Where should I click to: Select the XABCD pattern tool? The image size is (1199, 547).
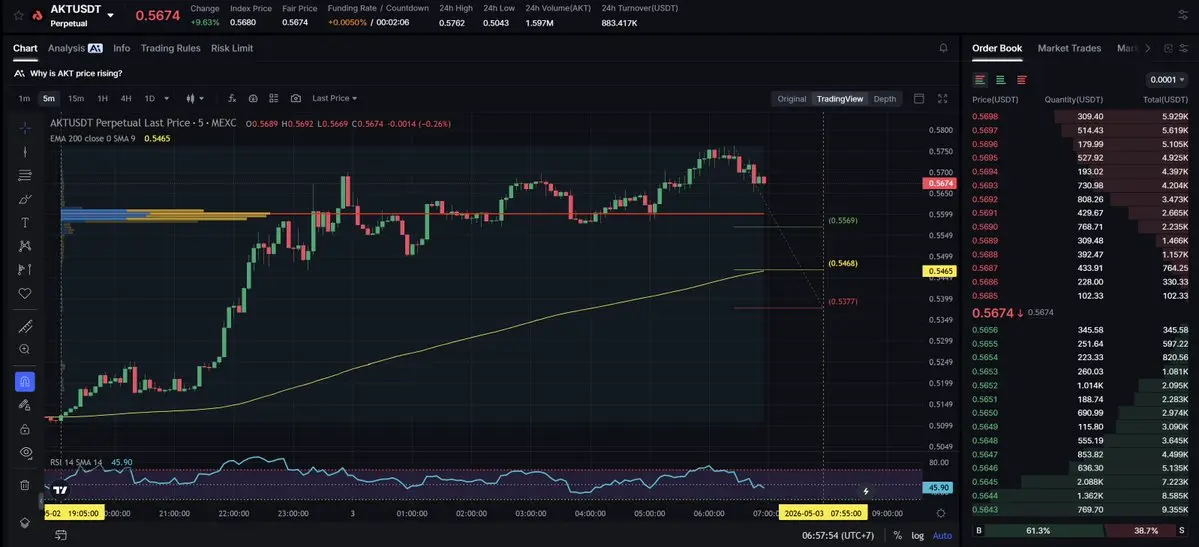[24, 246]
